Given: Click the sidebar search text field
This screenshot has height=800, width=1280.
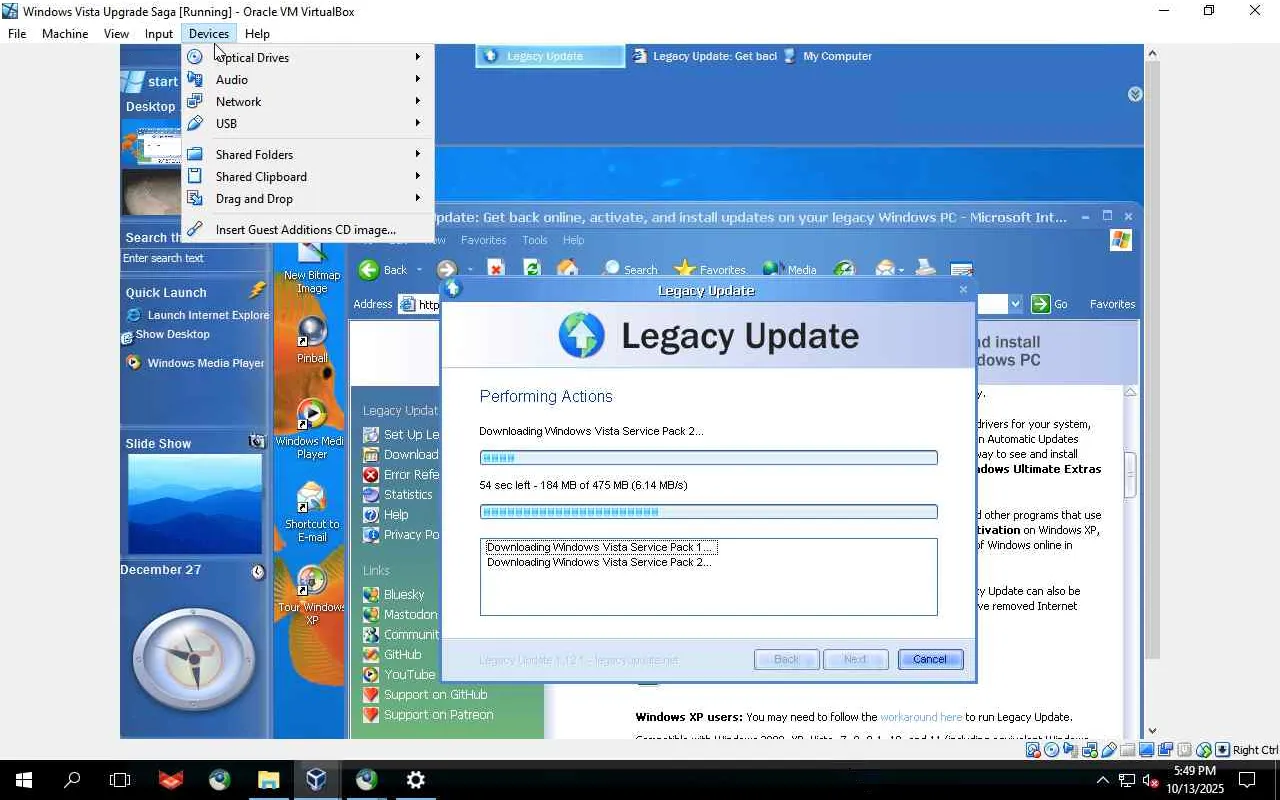Looking at the screenshot, I should click(x=194, y=258).
